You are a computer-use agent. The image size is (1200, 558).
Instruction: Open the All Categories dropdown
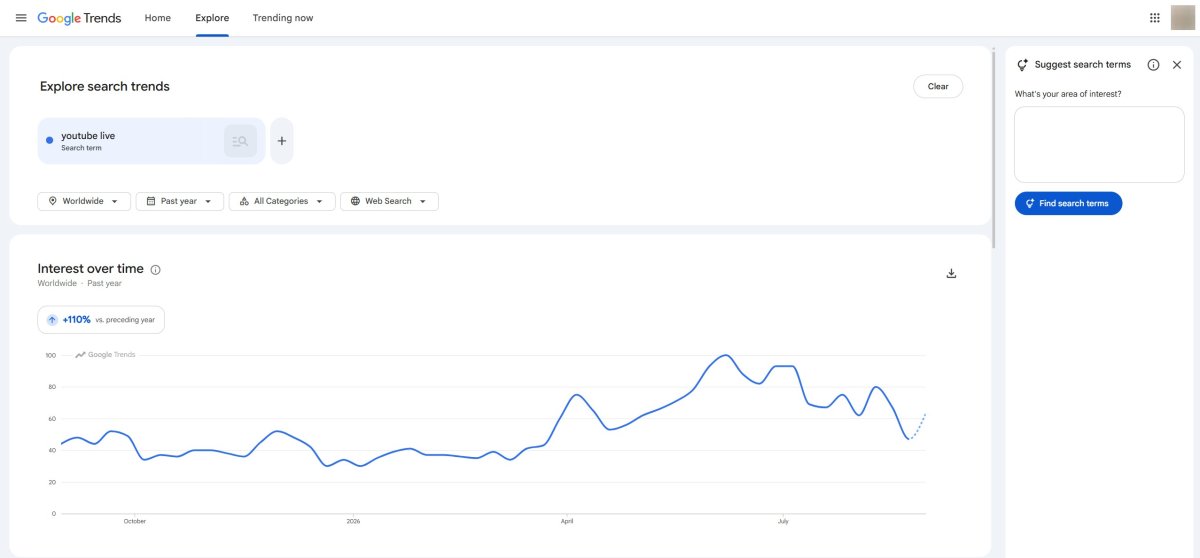(282, 201)
